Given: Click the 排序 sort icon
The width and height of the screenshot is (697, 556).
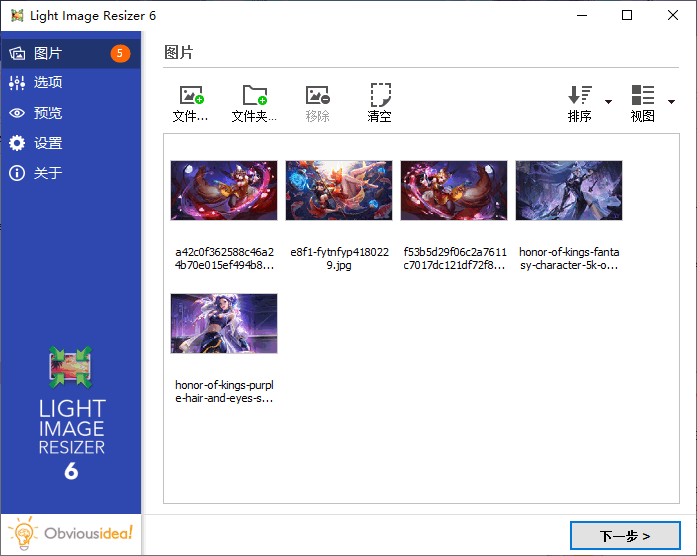Looking at the screenshot, I should coord(580,95).
